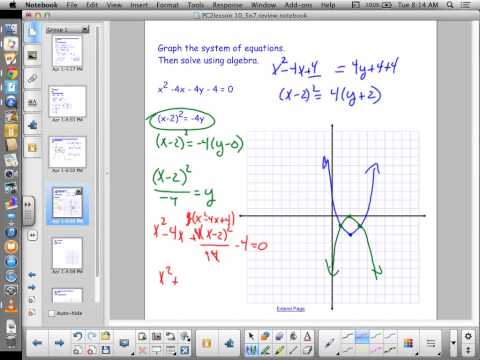Select the arrow Select tool
Viewport: 480px width, 360px height.
click(251, 336)
